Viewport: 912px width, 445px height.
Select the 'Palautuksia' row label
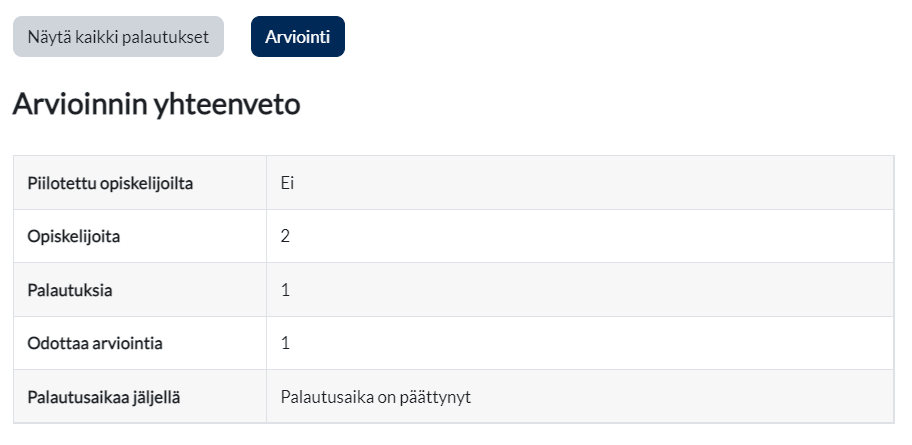70,290
